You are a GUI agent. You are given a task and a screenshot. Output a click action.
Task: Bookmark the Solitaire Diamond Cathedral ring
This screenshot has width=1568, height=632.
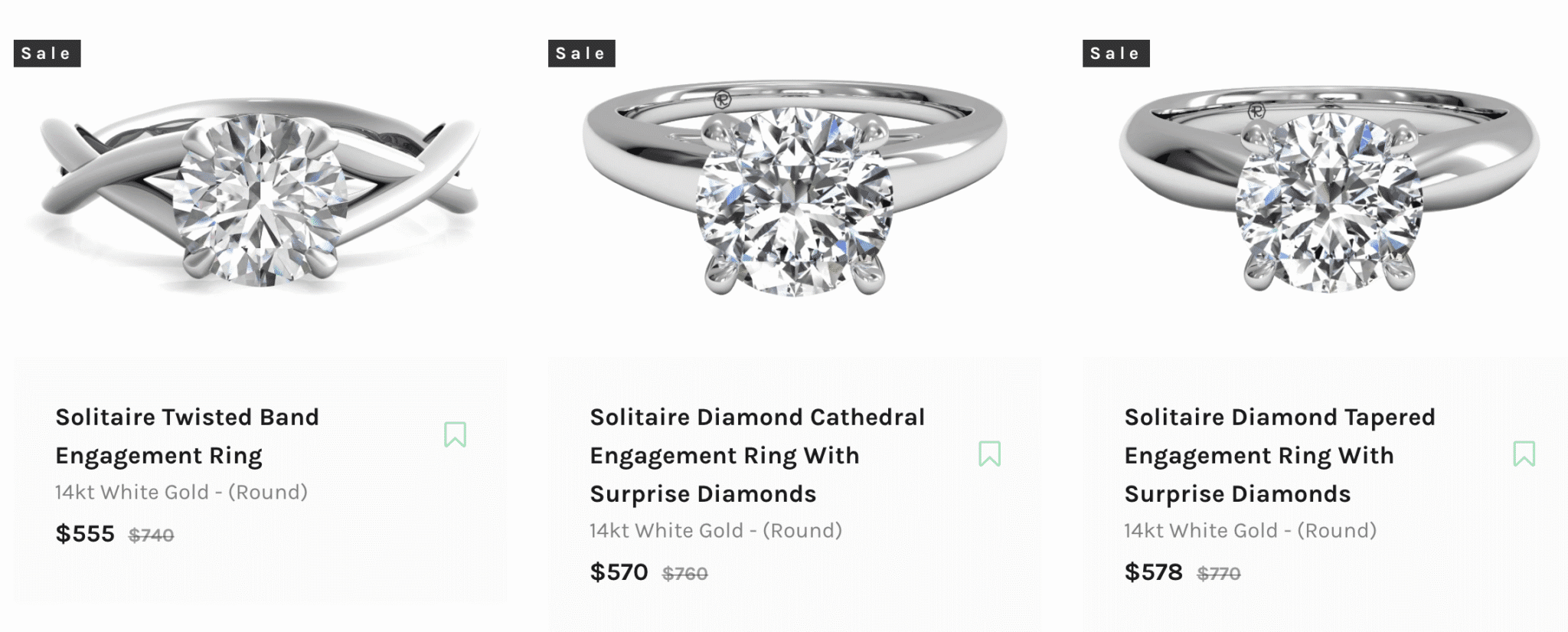[x=989, y=454]
